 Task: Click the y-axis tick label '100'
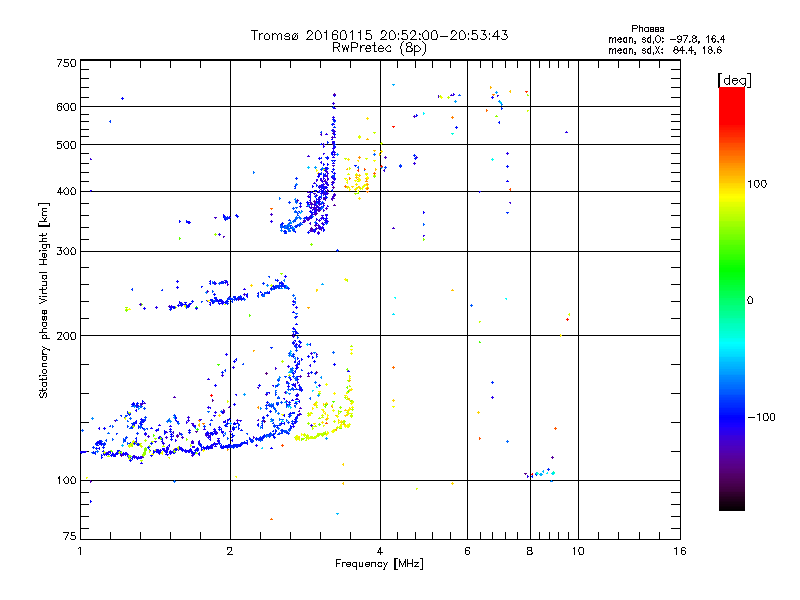[67, 481]
